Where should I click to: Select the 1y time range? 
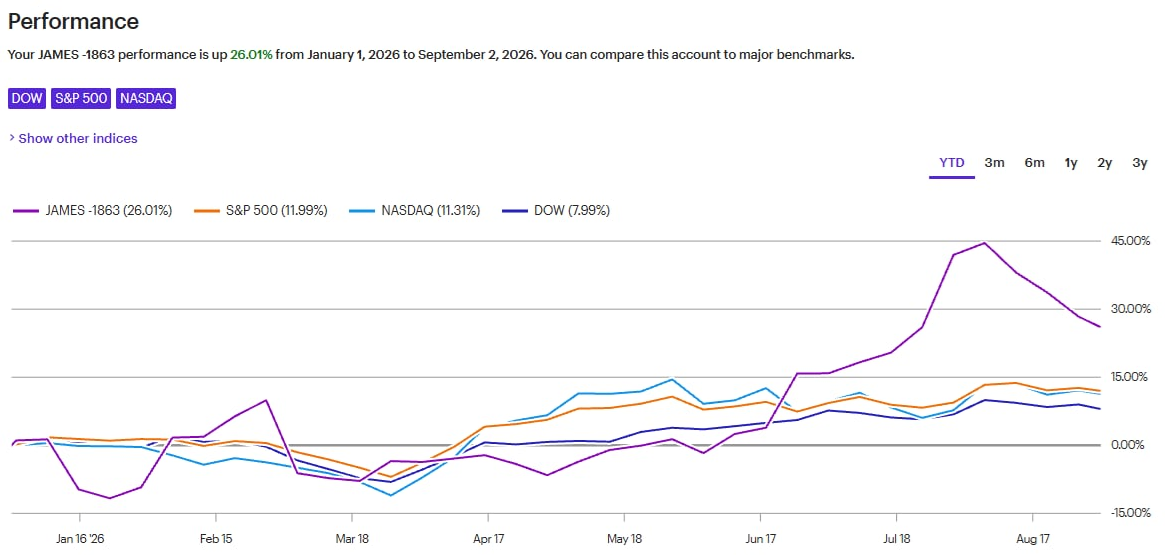pos(1071,163)
